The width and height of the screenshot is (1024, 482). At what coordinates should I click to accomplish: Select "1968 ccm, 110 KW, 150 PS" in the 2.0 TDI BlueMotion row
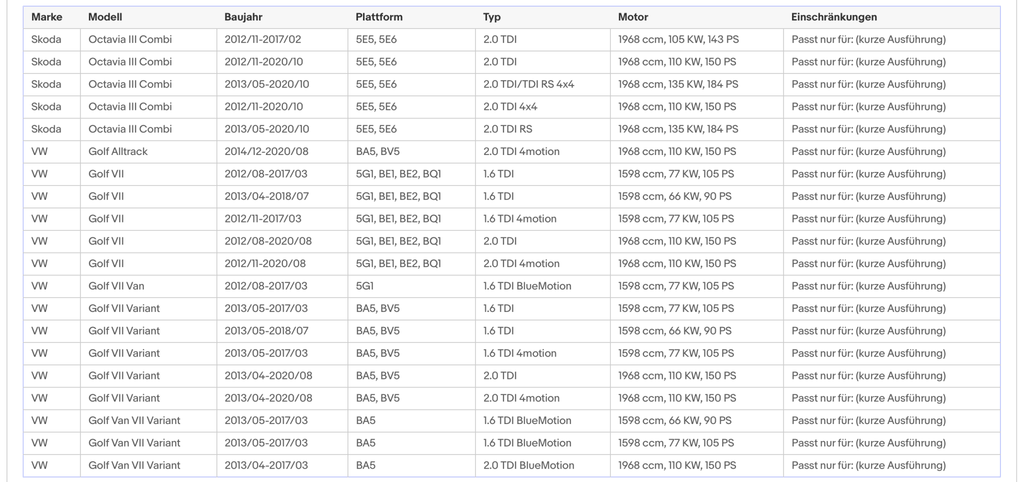click(677, 465)
